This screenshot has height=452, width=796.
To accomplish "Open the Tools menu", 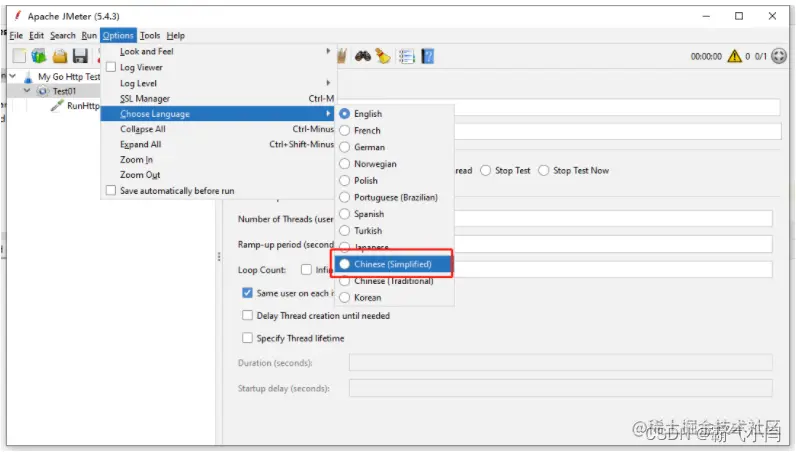I will pyautogui.click(x=150, y=36).
